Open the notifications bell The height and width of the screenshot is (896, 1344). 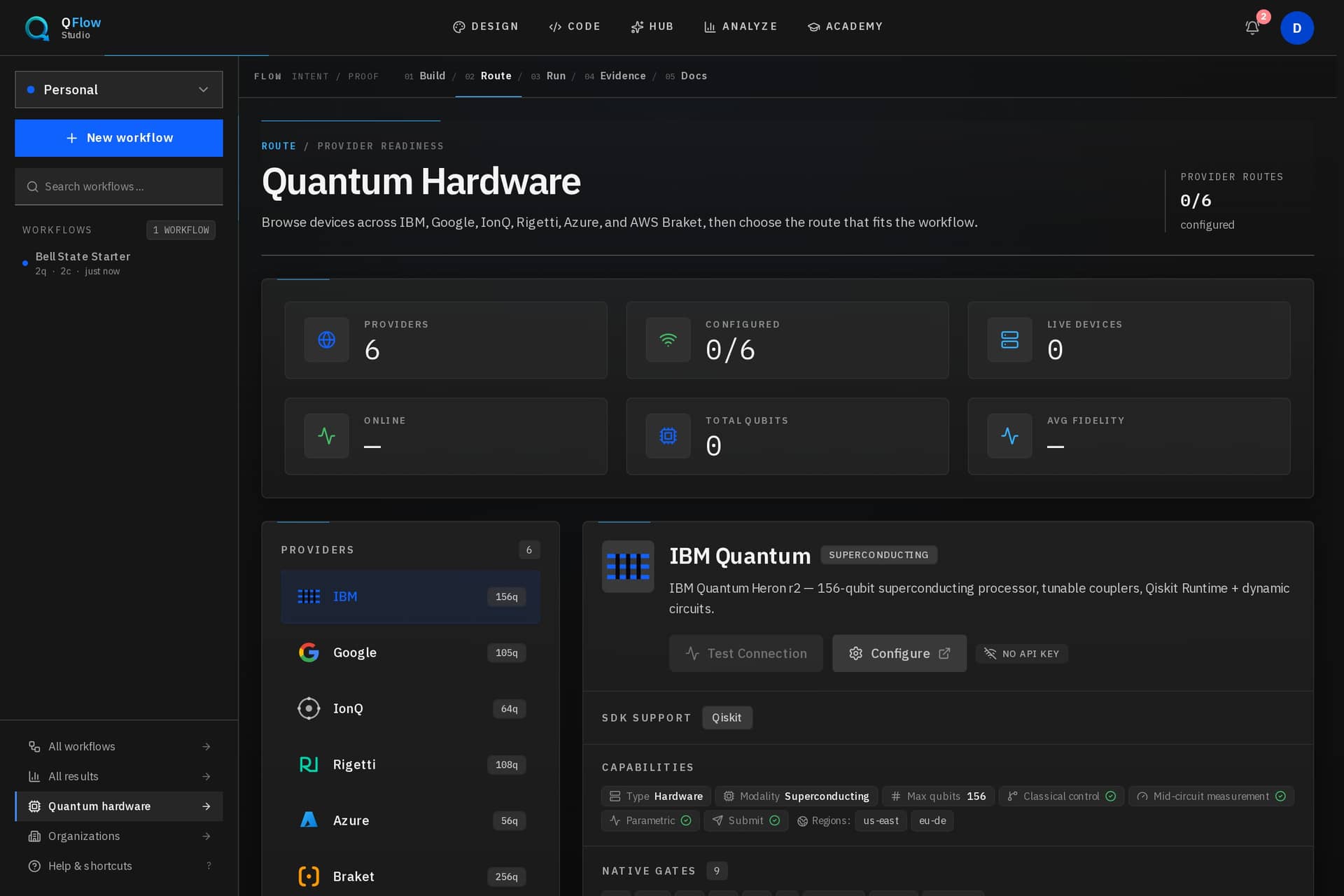pos(1252,27)
